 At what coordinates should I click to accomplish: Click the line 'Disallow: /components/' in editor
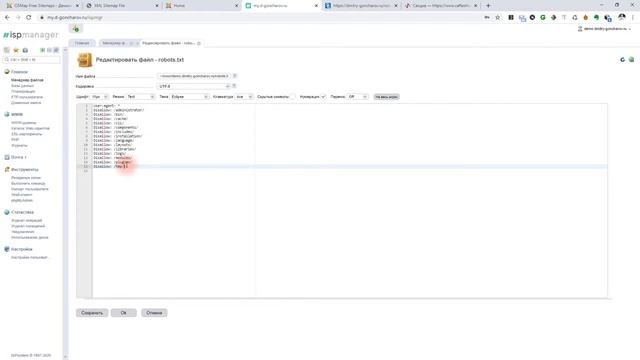point(116,127)
